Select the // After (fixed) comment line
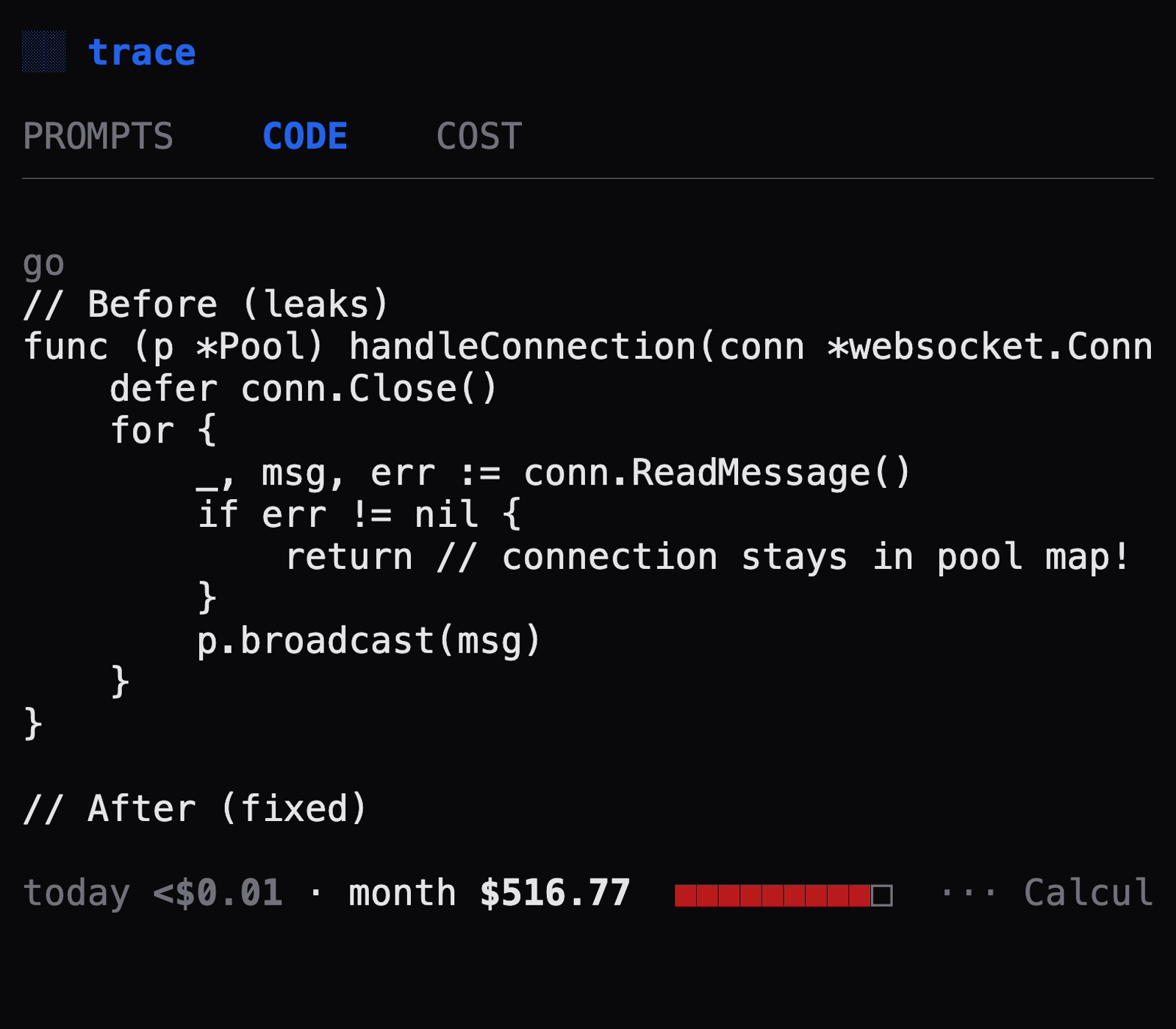Screen dimensions: 1176x1029 coord(195,808)
